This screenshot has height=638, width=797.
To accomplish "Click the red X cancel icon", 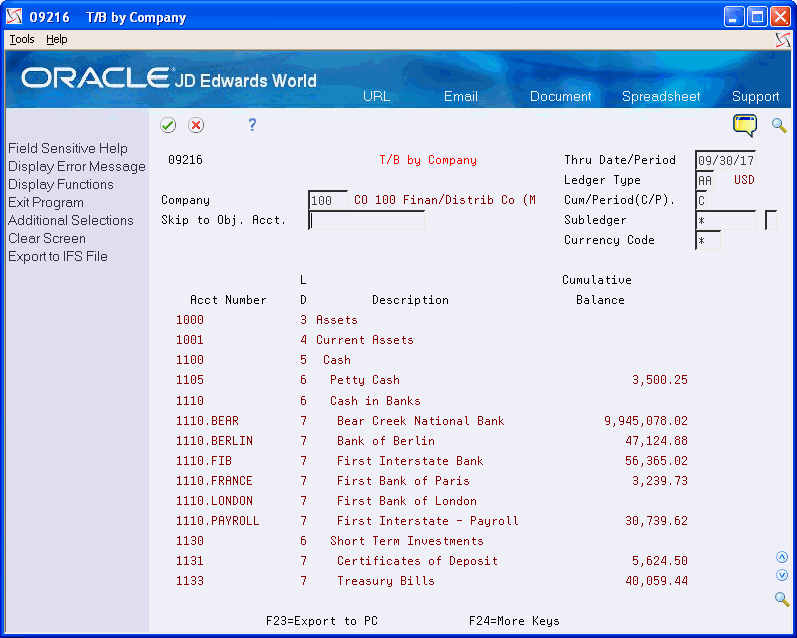I will point(196,125).
